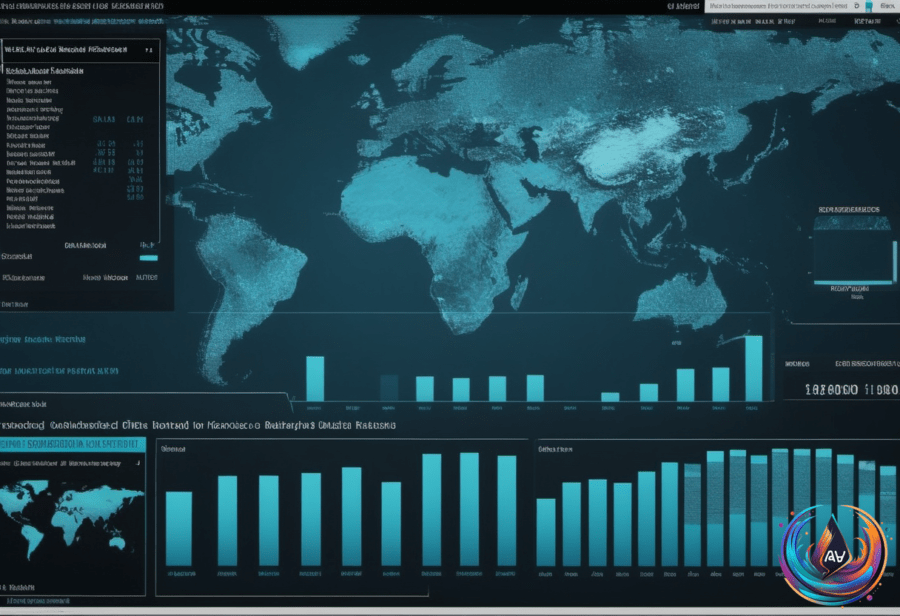Select the rightmost header label above the map
Viewport: 900px width, 616px height.
[x=867, y=21]
